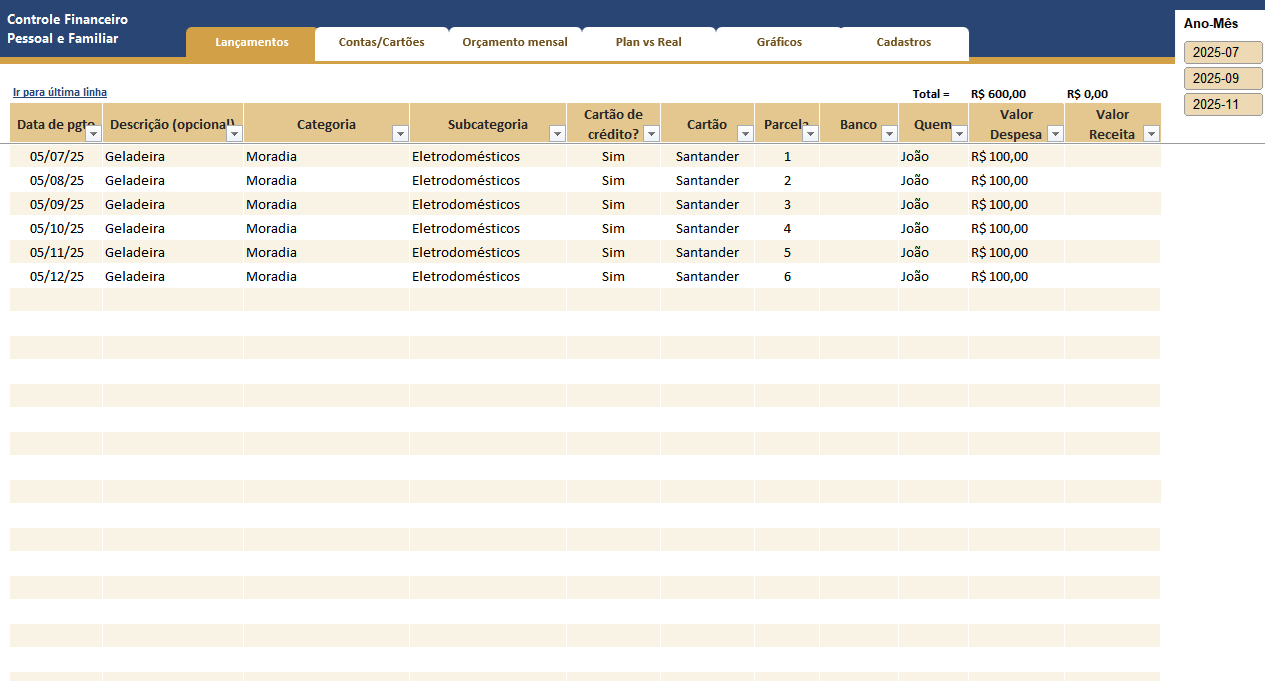Image resolution: width=1265 pixels, height=681 pixels.
Task: Open the Valor Receita filter dropdown
Action: tap(1151, 134)
